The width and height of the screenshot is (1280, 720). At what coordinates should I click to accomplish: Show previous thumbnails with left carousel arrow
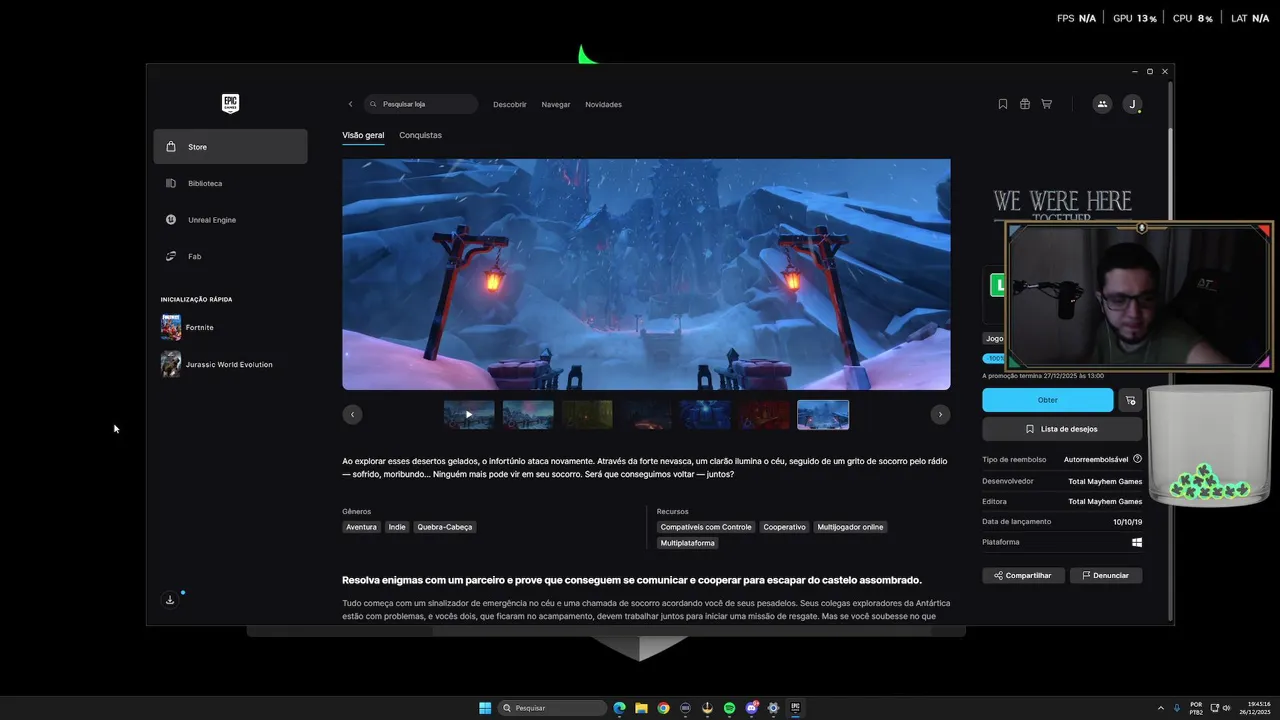click(x=352, y=414)
